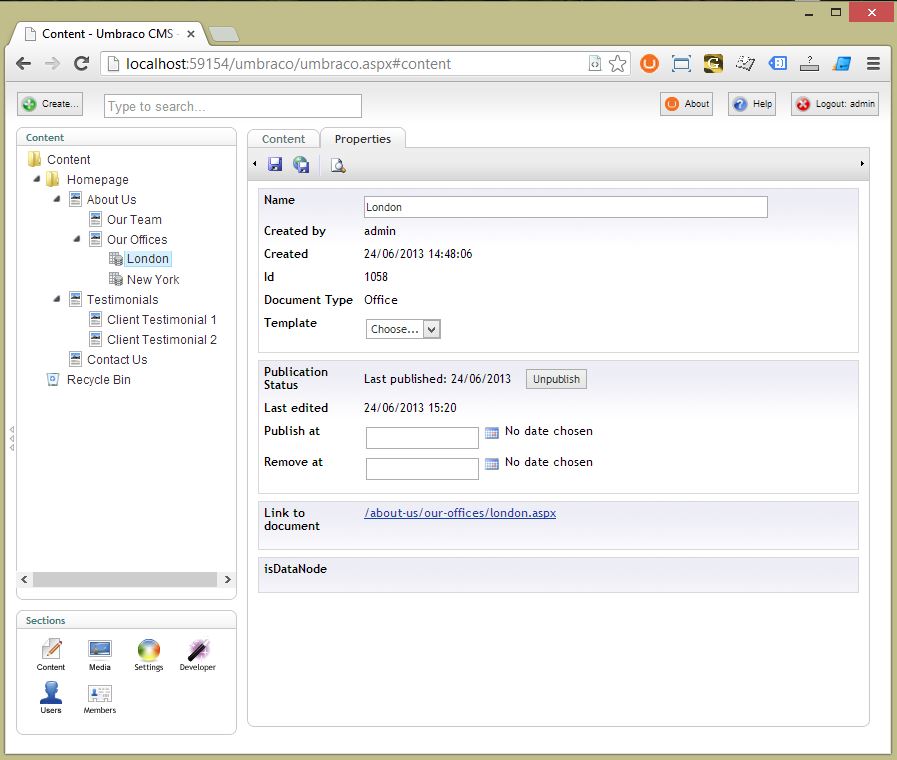Screen dimensions: 897x760
Task: Click the browser address bar URL
Action: (x=288, y=63)
